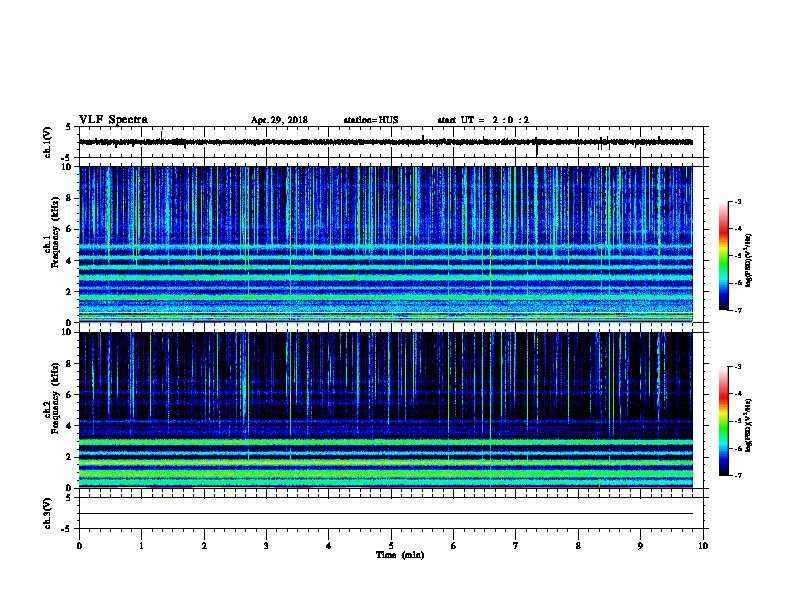Image resolution: width=792 pixels, height=612 pixels.
Task: Click the "station=HUS" header label
Action: [x=371, y=120]
